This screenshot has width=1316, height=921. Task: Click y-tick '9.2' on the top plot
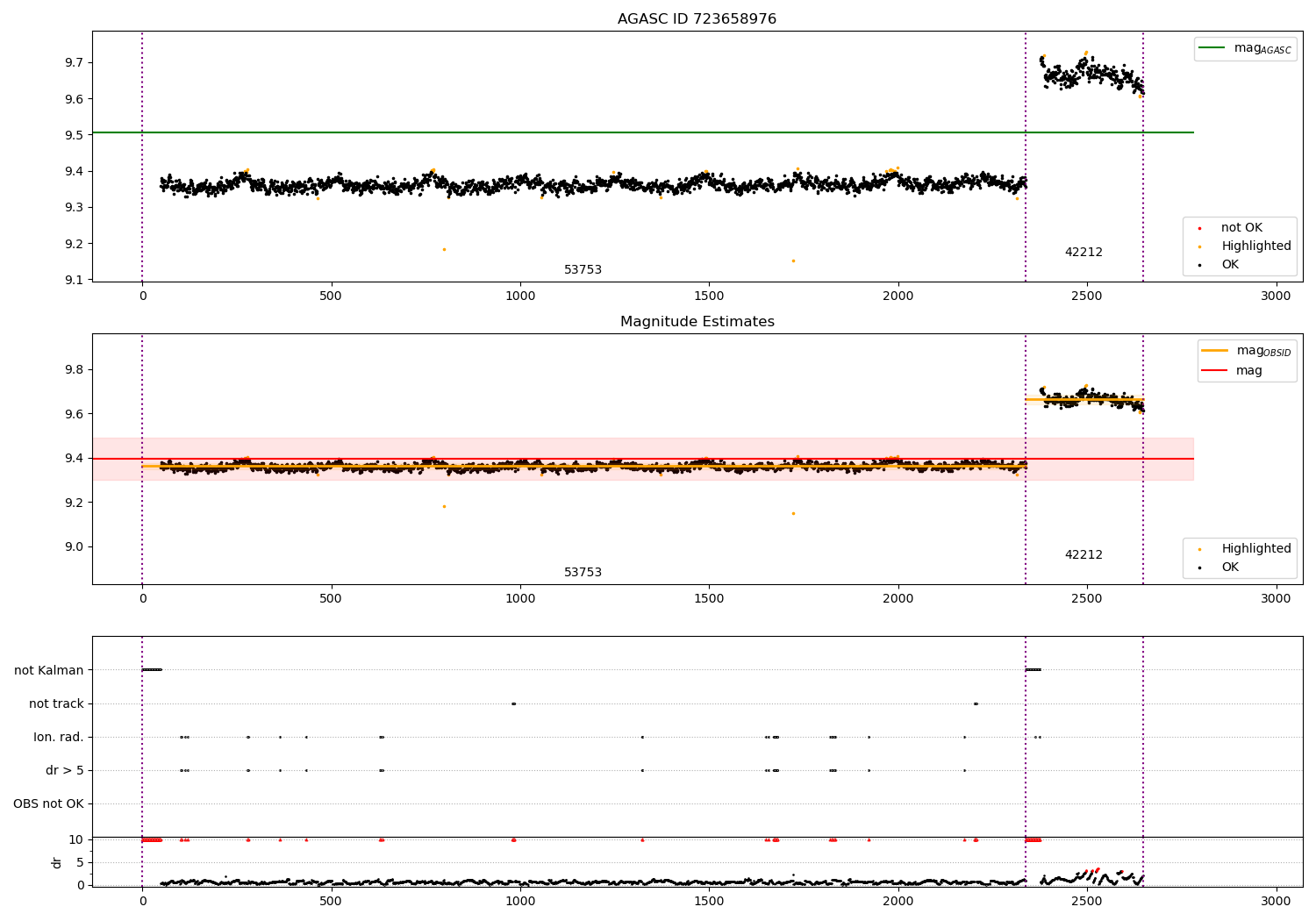(74, 244)
